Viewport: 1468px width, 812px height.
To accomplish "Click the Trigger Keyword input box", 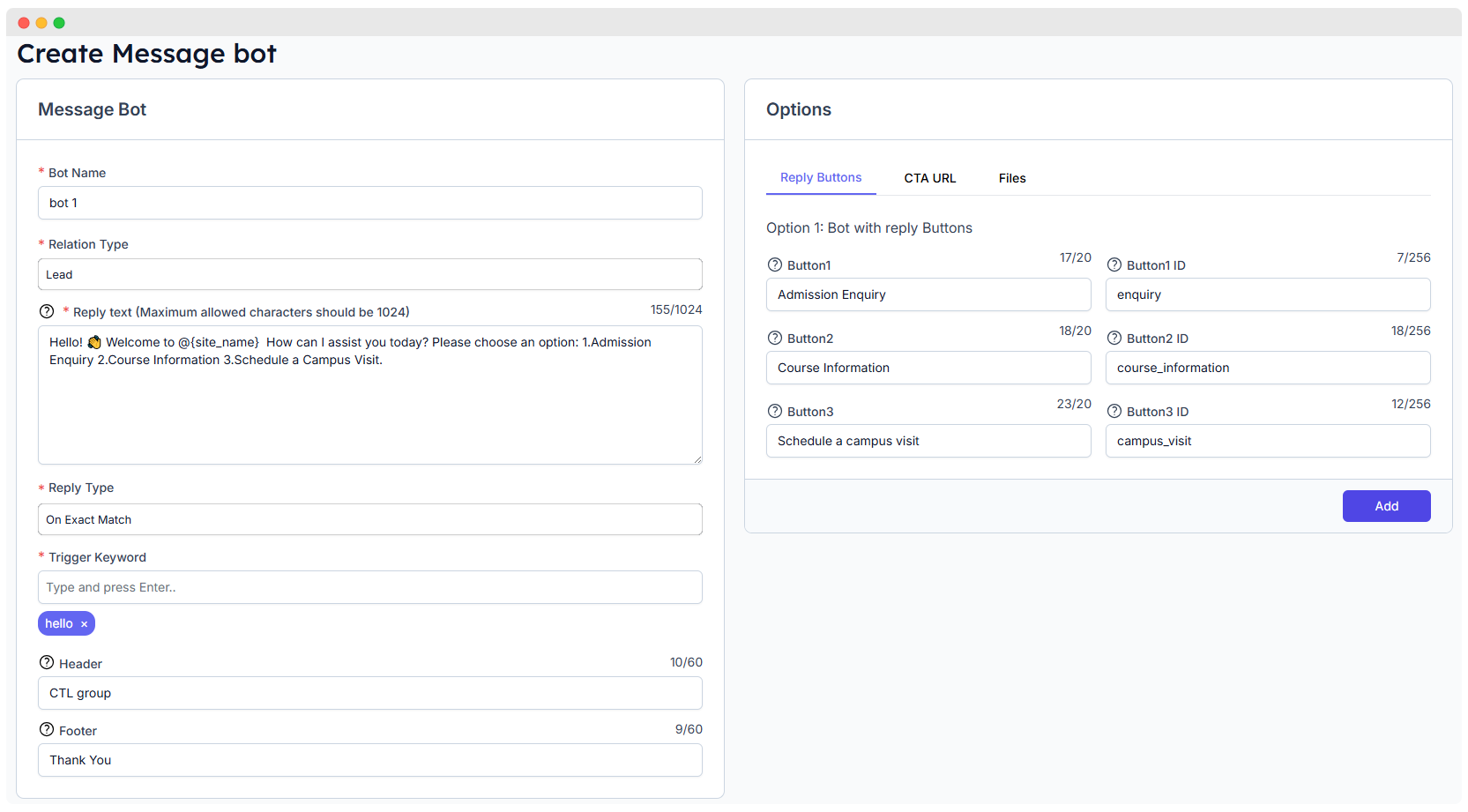I will click(x=369, y=587).
